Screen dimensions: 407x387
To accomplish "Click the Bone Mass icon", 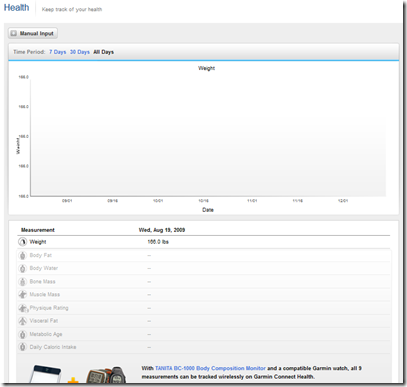I will tap(22, 282).
